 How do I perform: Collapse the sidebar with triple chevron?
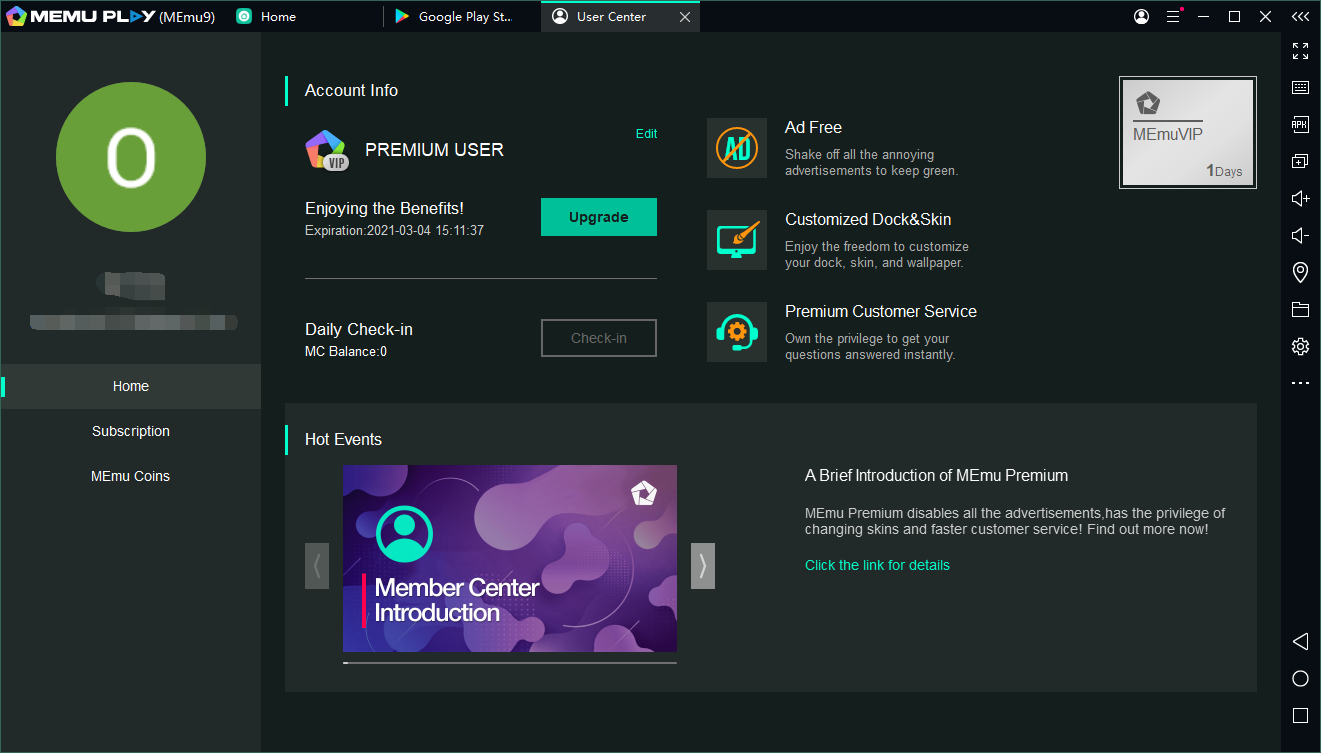pyautogui.click(x=1300, y=17)
